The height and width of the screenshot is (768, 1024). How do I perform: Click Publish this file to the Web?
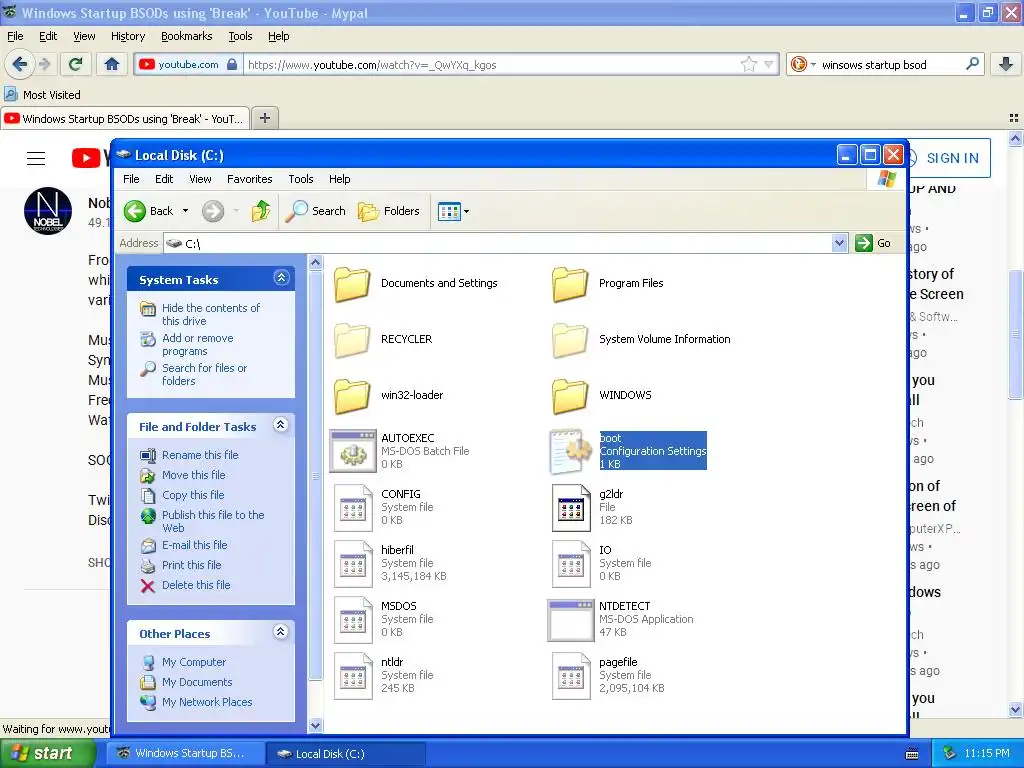click(x=213, y=521)
